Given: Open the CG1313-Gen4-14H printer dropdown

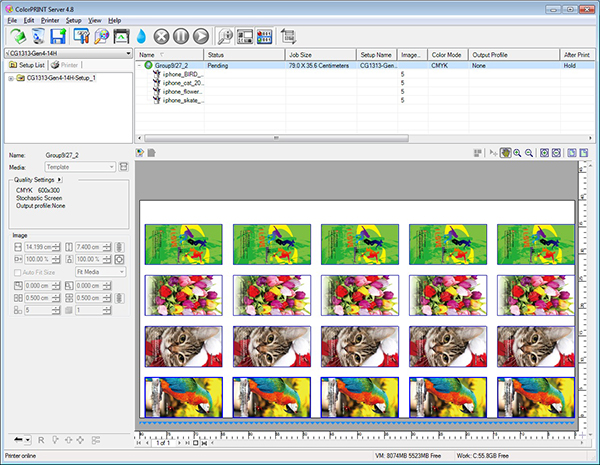Looking at the screenshot, I should coord(127,52).
